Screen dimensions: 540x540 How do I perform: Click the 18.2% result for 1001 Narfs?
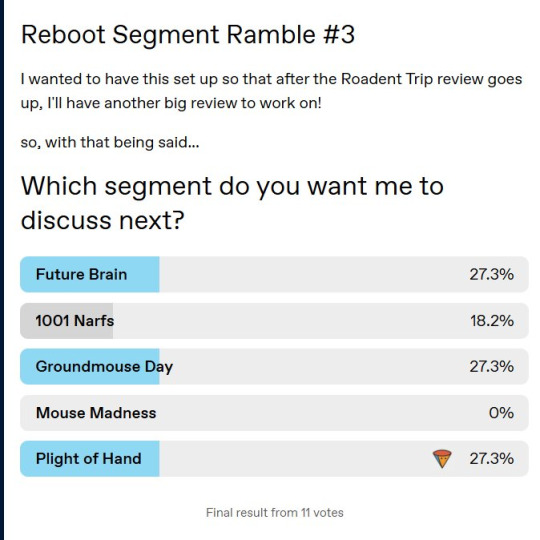click(492, 321)
